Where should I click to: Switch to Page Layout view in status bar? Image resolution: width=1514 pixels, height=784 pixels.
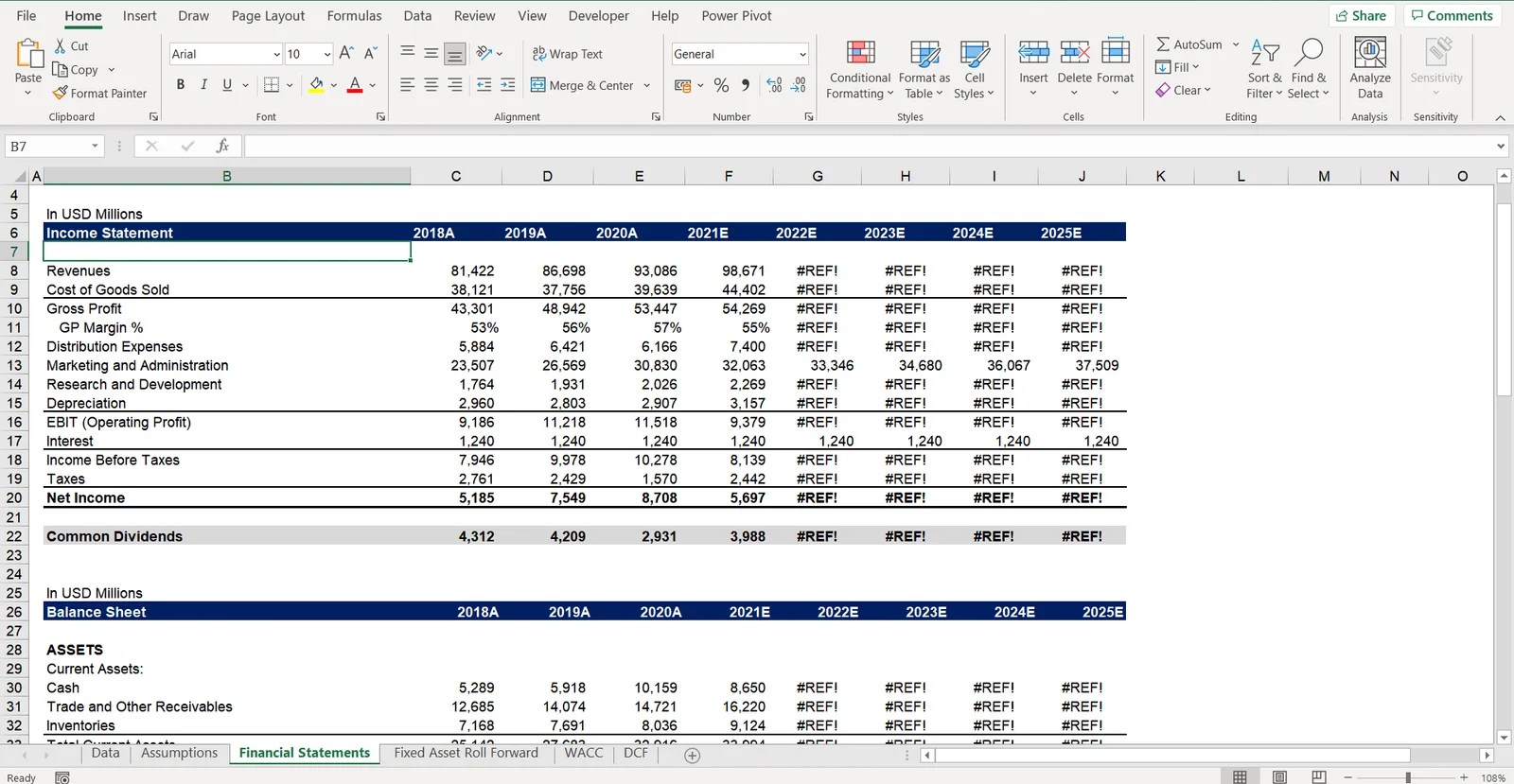point(1279,776)
